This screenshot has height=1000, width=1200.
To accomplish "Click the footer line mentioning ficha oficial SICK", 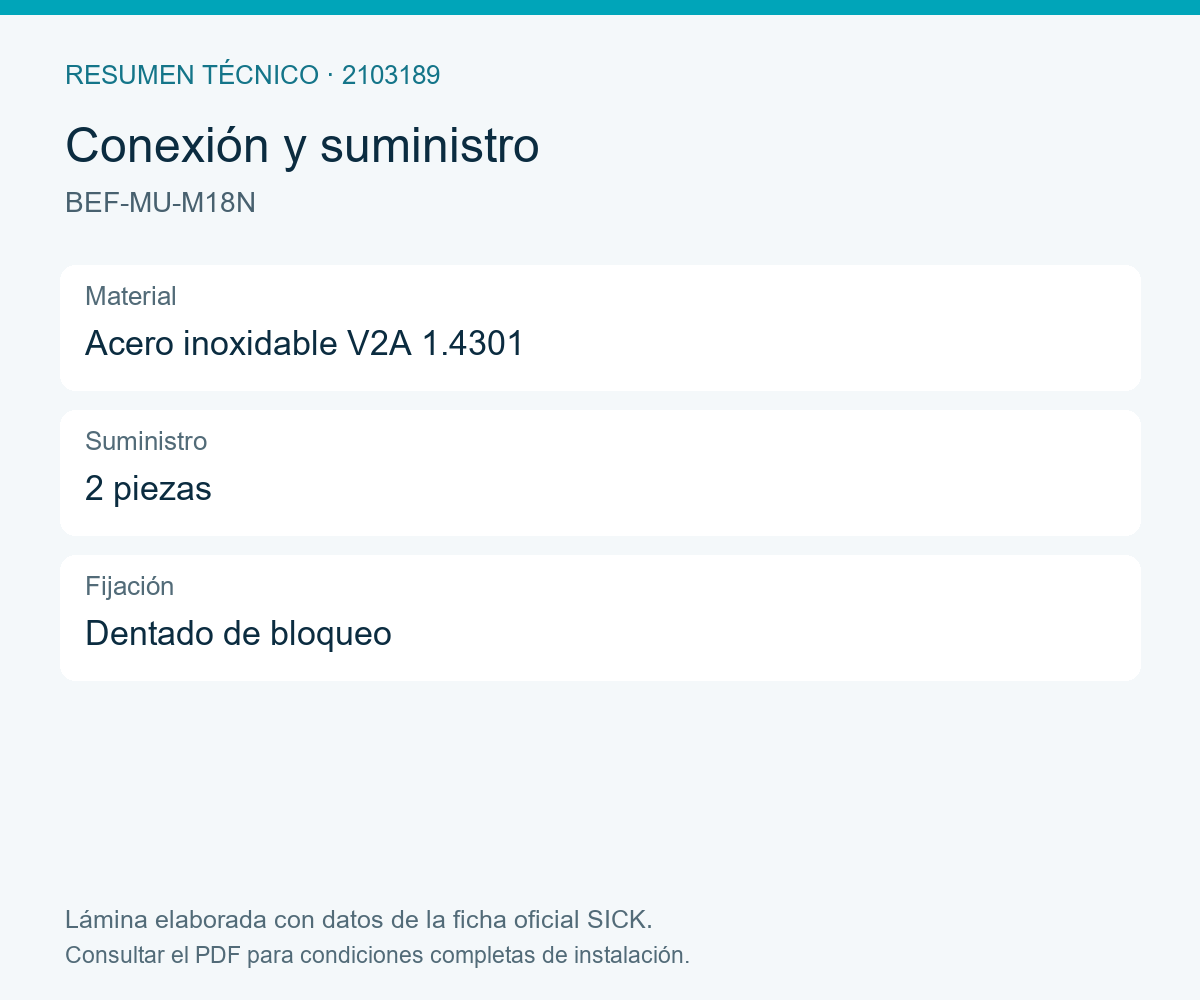I will pyautogui.click(x=359, y=919).
